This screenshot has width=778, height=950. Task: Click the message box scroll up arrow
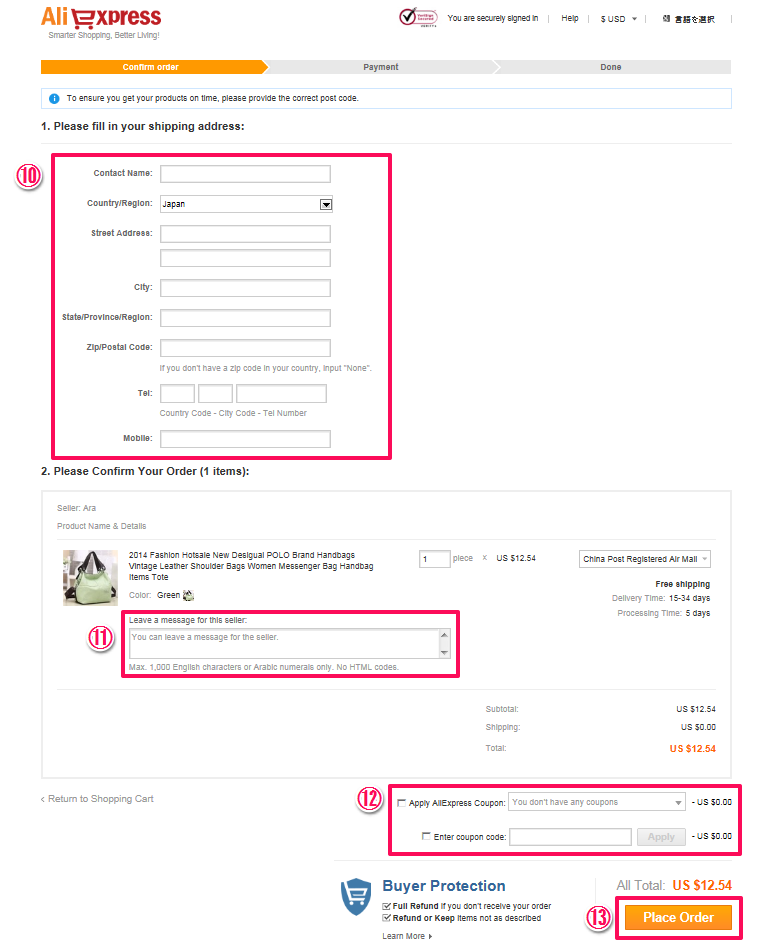click(x=445, y=635)
